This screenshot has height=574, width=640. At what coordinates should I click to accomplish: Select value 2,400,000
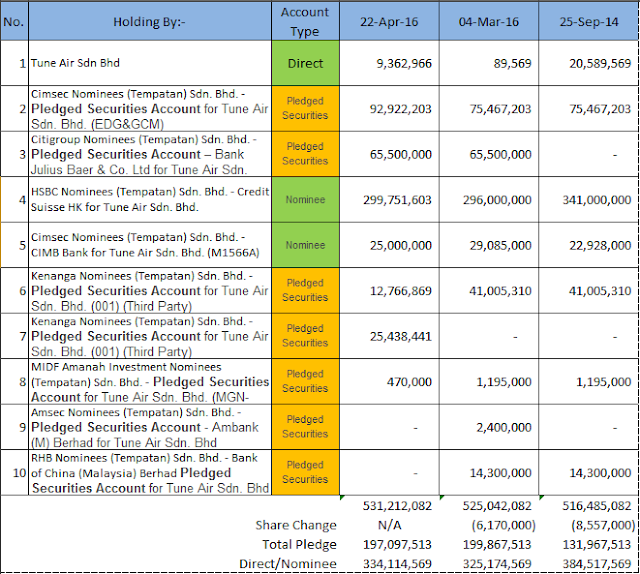point(504,428)
